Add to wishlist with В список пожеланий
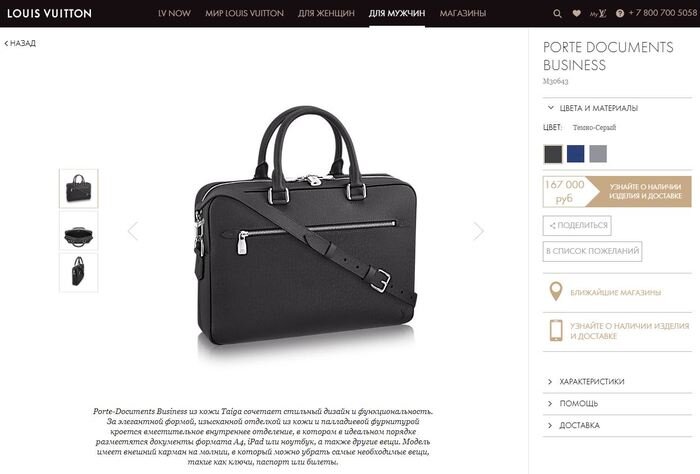 (592, 251)
